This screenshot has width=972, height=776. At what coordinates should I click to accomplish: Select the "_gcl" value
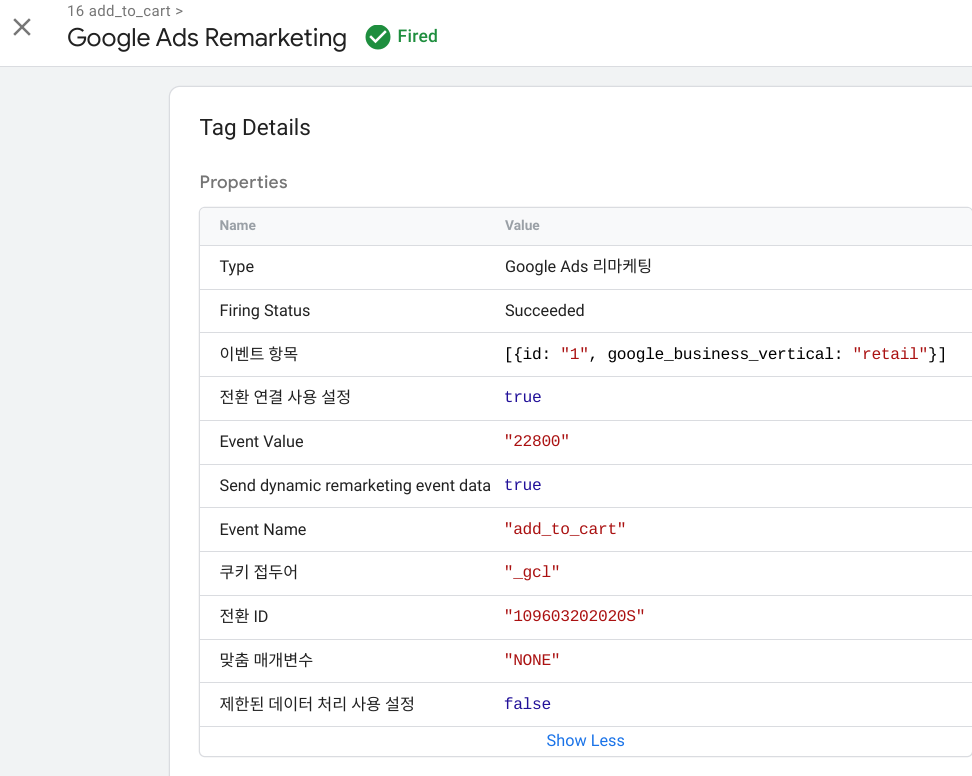point(532,572)
